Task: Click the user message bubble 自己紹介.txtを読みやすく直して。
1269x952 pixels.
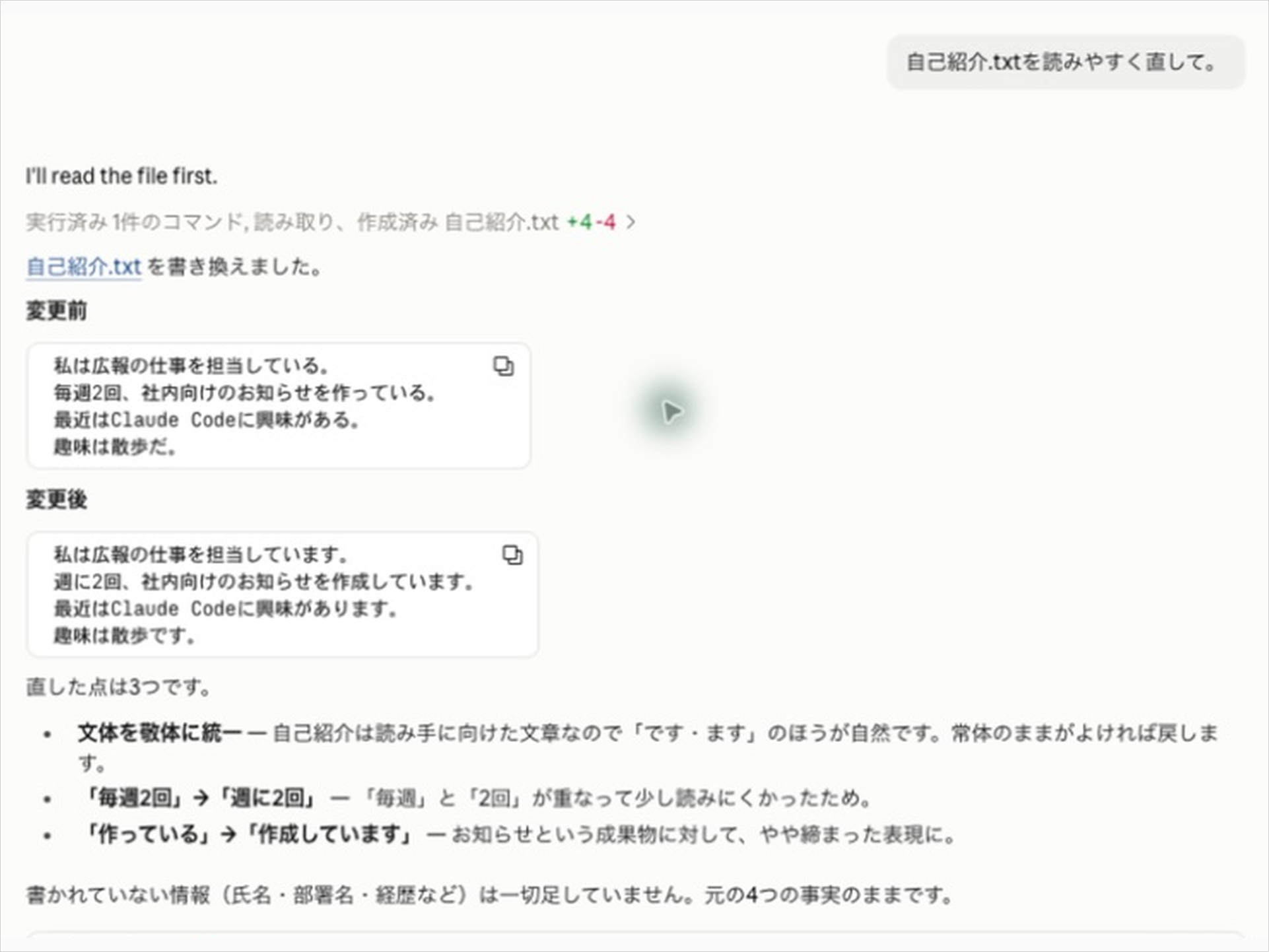Action: (x=1066, y=63)
